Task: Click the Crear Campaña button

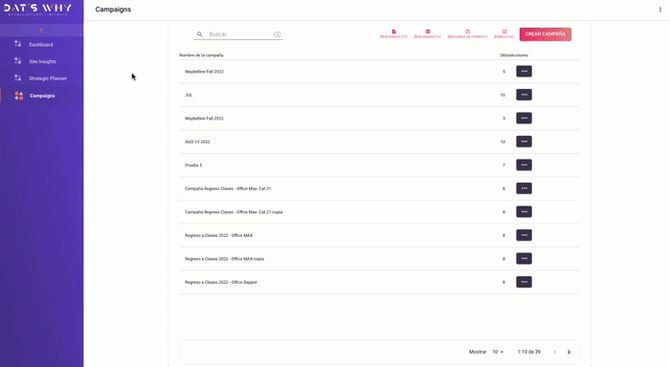Action: [x=545, y=34]
